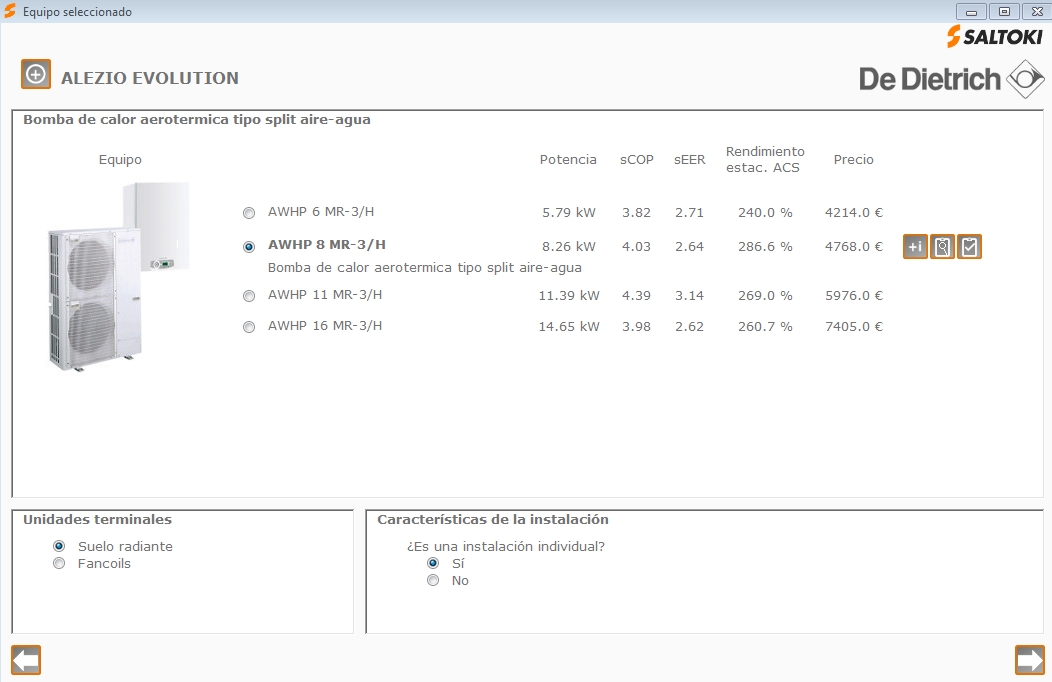This screenshot has width=1052, height=682.
Task: Click the AWHP 11 MR-3/H model name
Action: (325, 294)
